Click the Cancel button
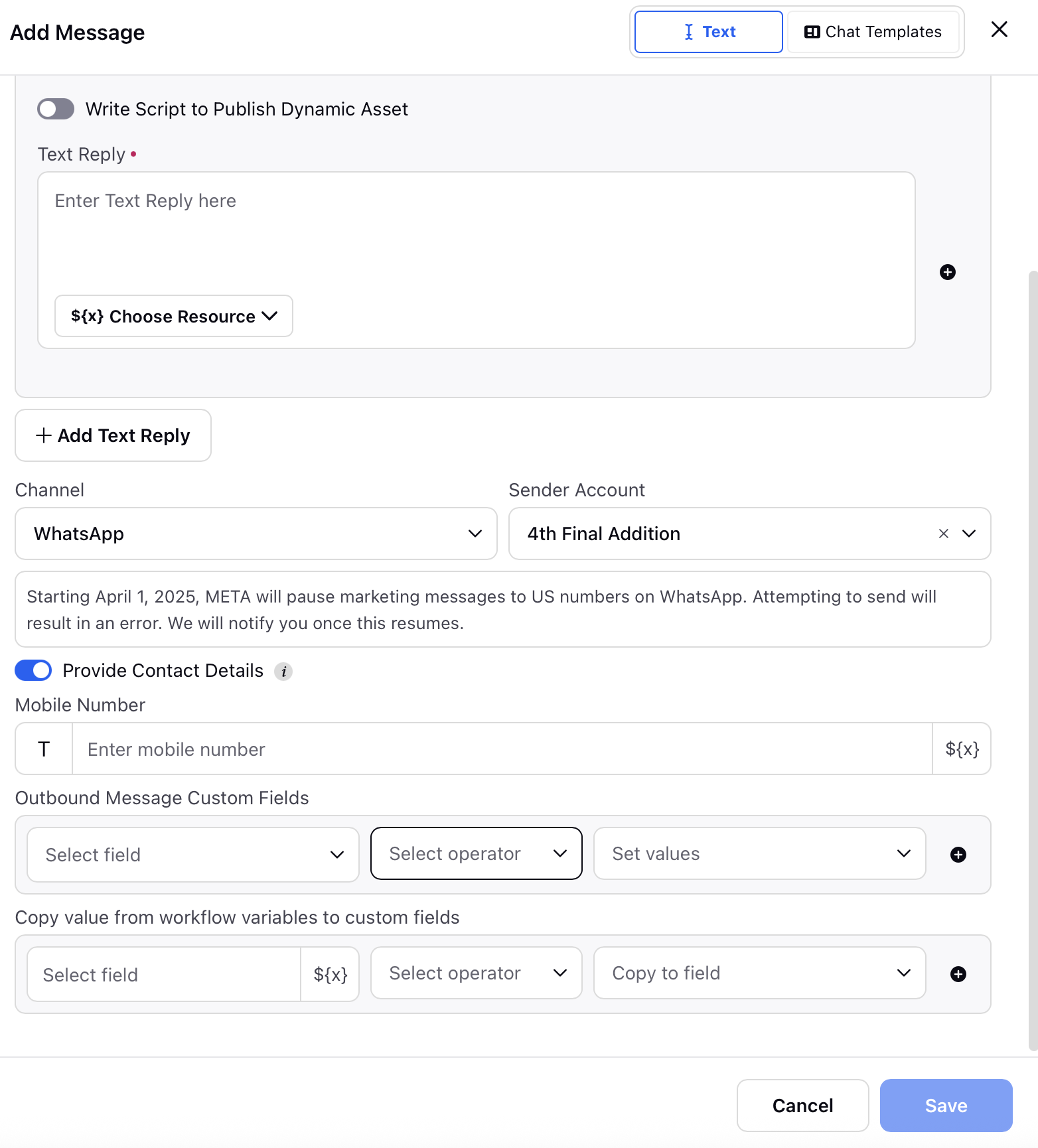1038x1148 pixels. 803,1106
